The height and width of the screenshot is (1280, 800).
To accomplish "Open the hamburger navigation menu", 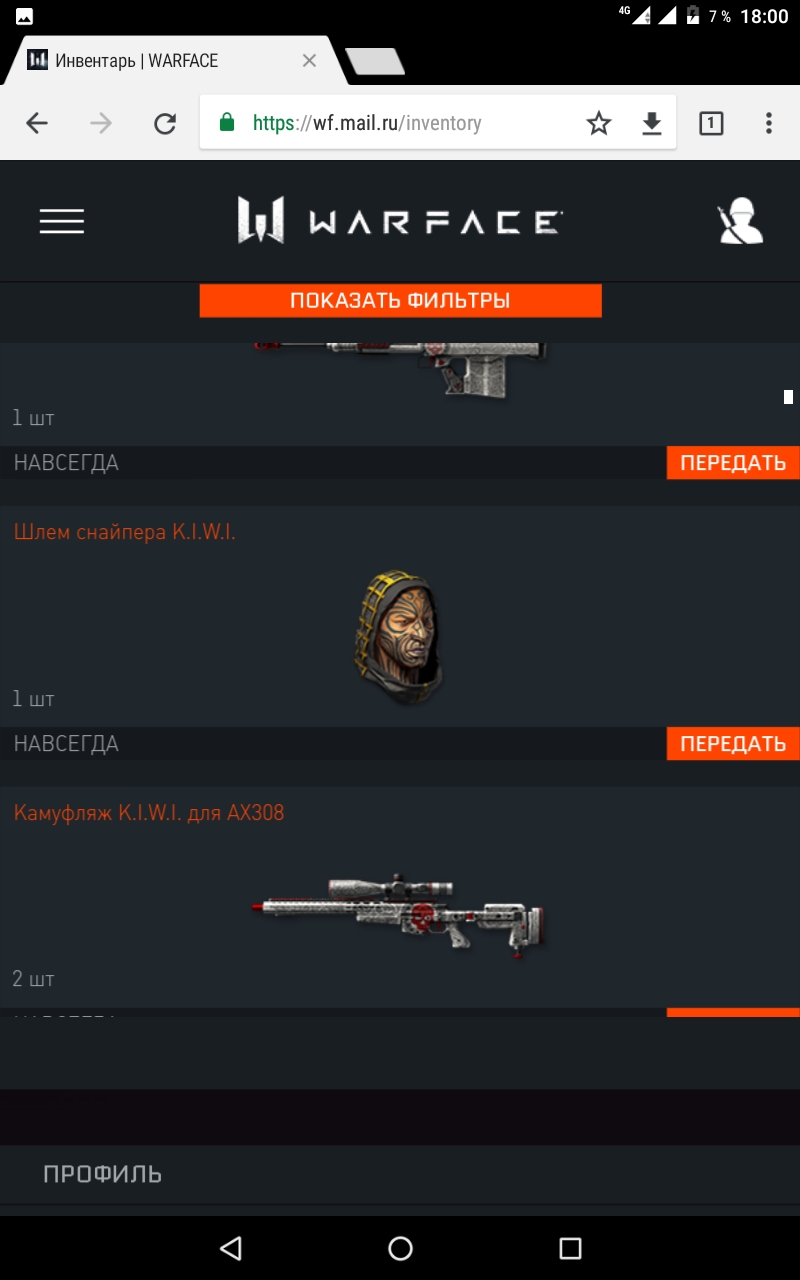I will pyautogui.click(x=62, y=221).
